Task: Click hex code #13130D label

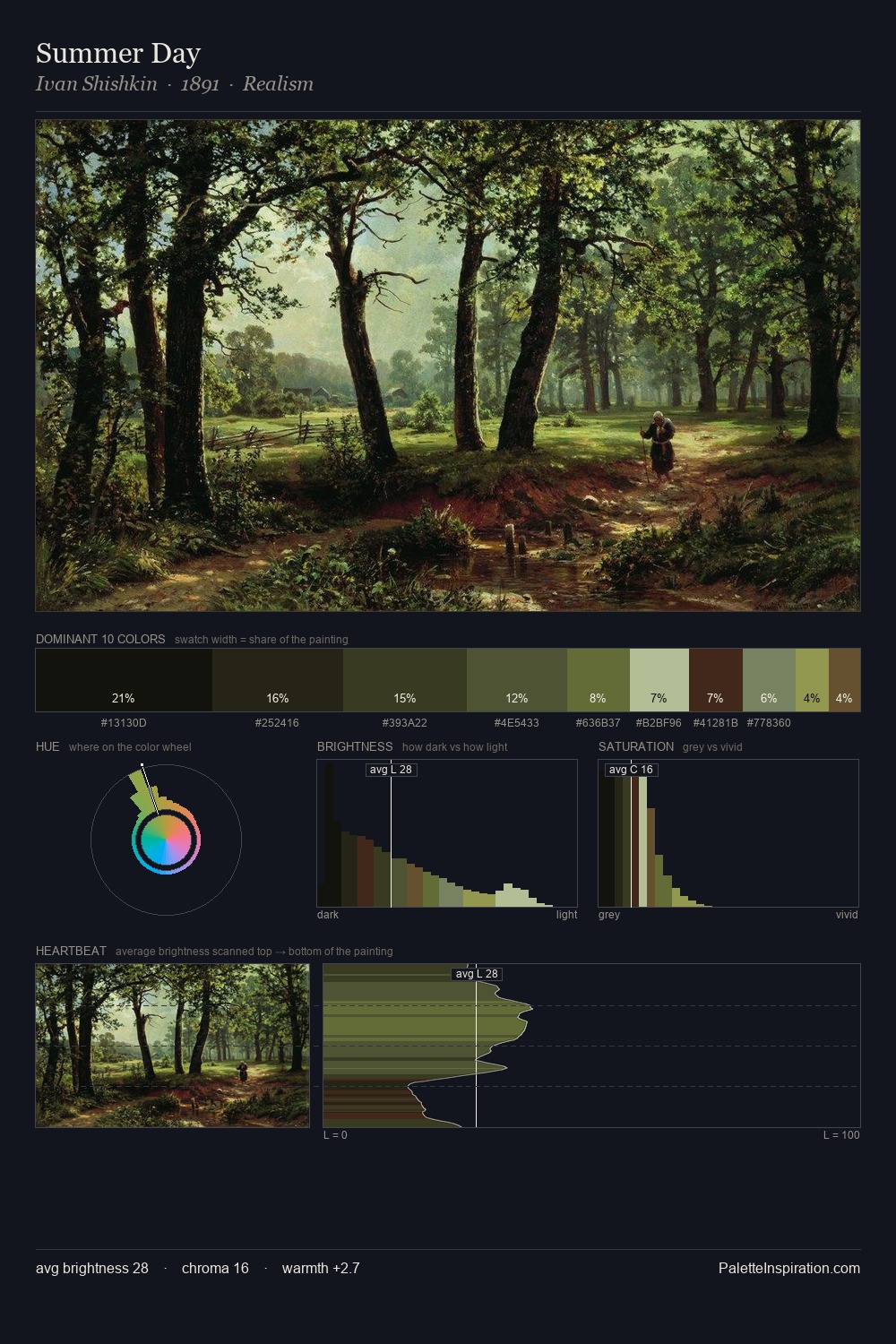Action: 124,723
